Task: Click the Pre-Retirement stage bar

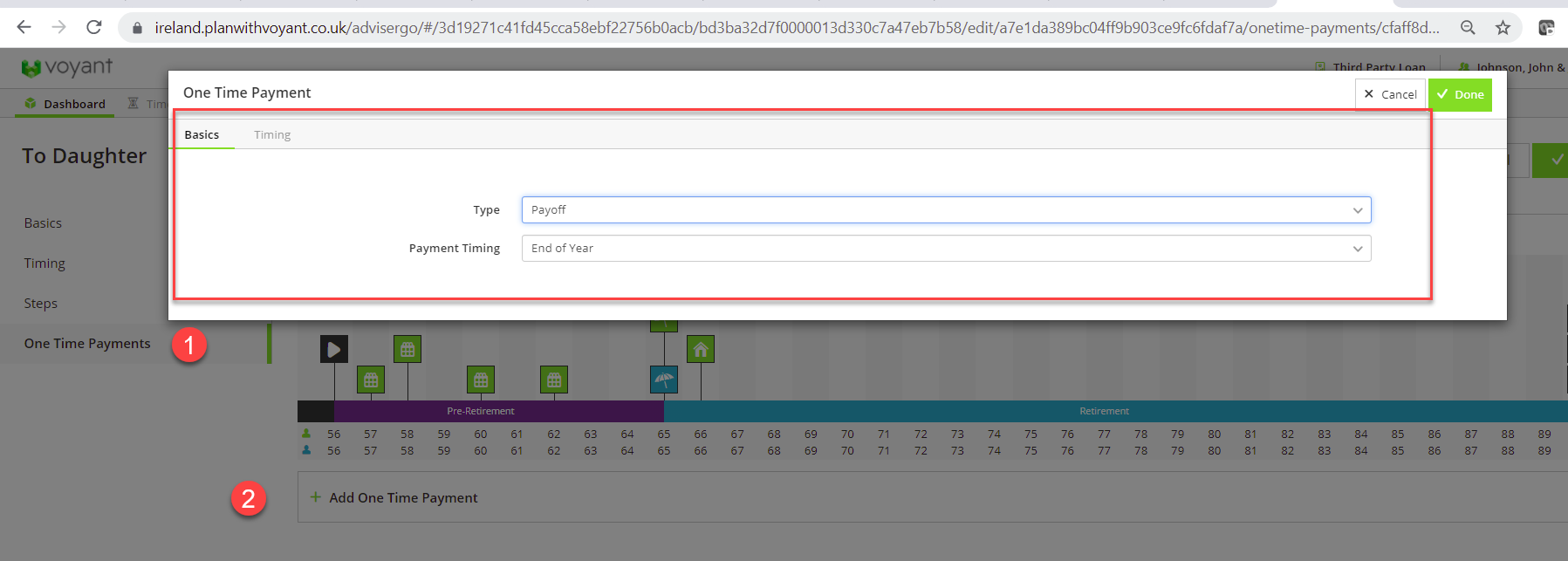Action: [x=498, y=411]
